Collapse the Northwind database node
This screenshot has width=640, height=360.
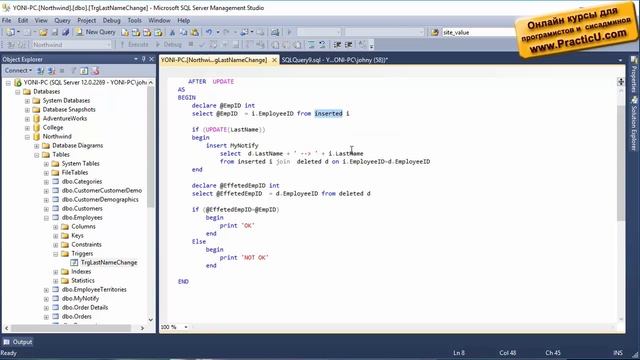(27, 137)
